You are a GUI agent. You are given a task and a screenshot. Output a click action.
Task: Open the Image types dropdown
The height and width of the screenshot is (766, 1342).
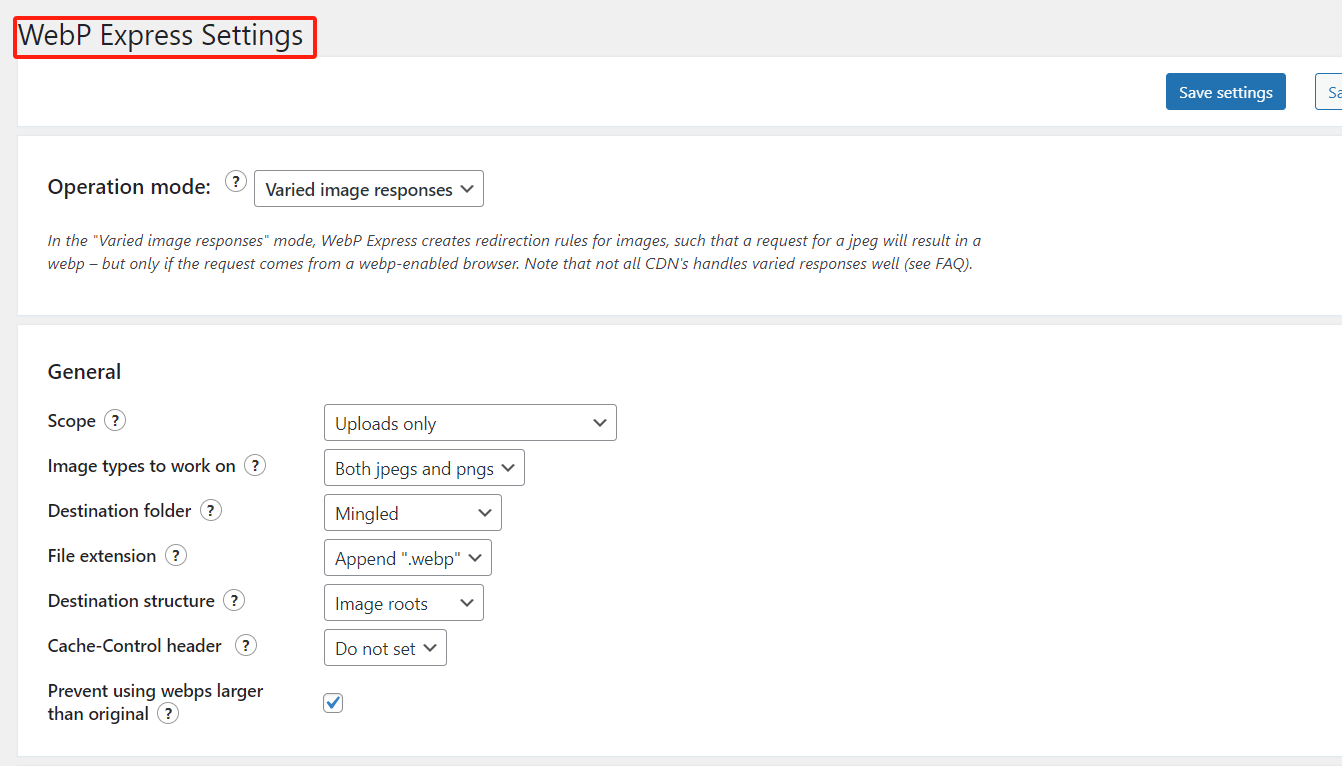tap(423, 467)
